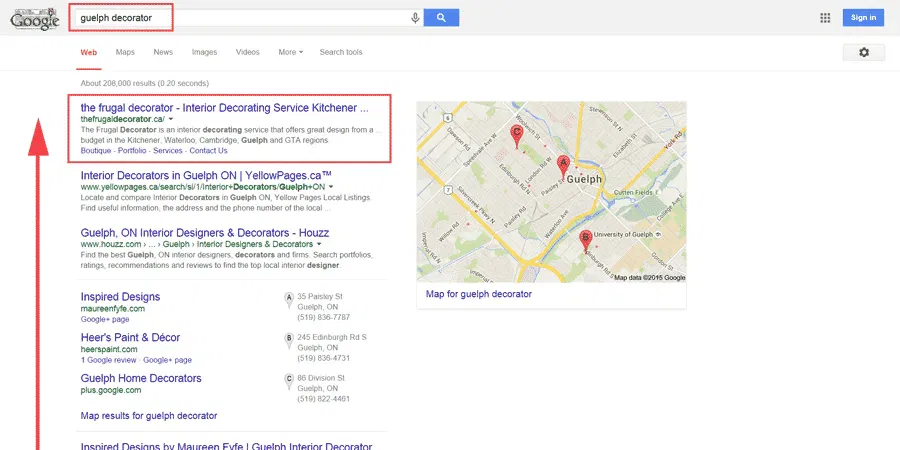Viewport: 900px width, 450px height.
Task: Click map pin C on the map
Action: [517, 137]
